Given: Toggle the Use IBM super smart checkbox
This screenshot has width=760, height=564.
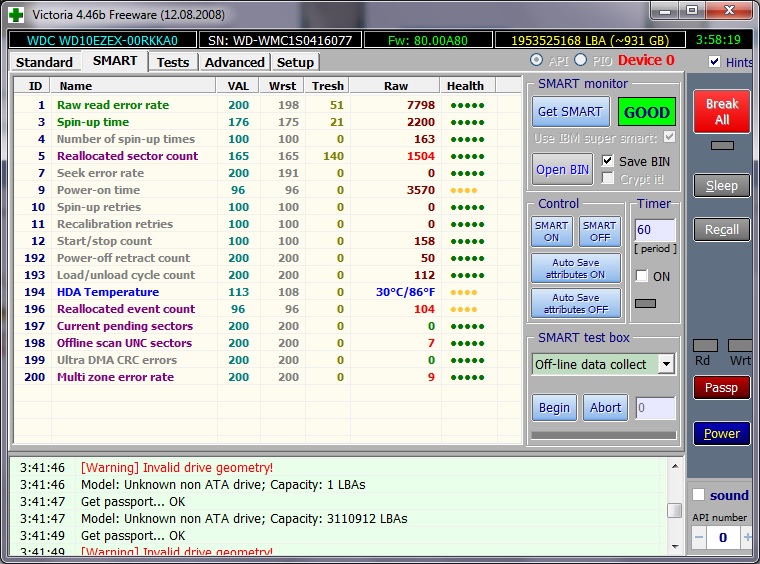Looking at the screenshot, I should coord(669,137).
